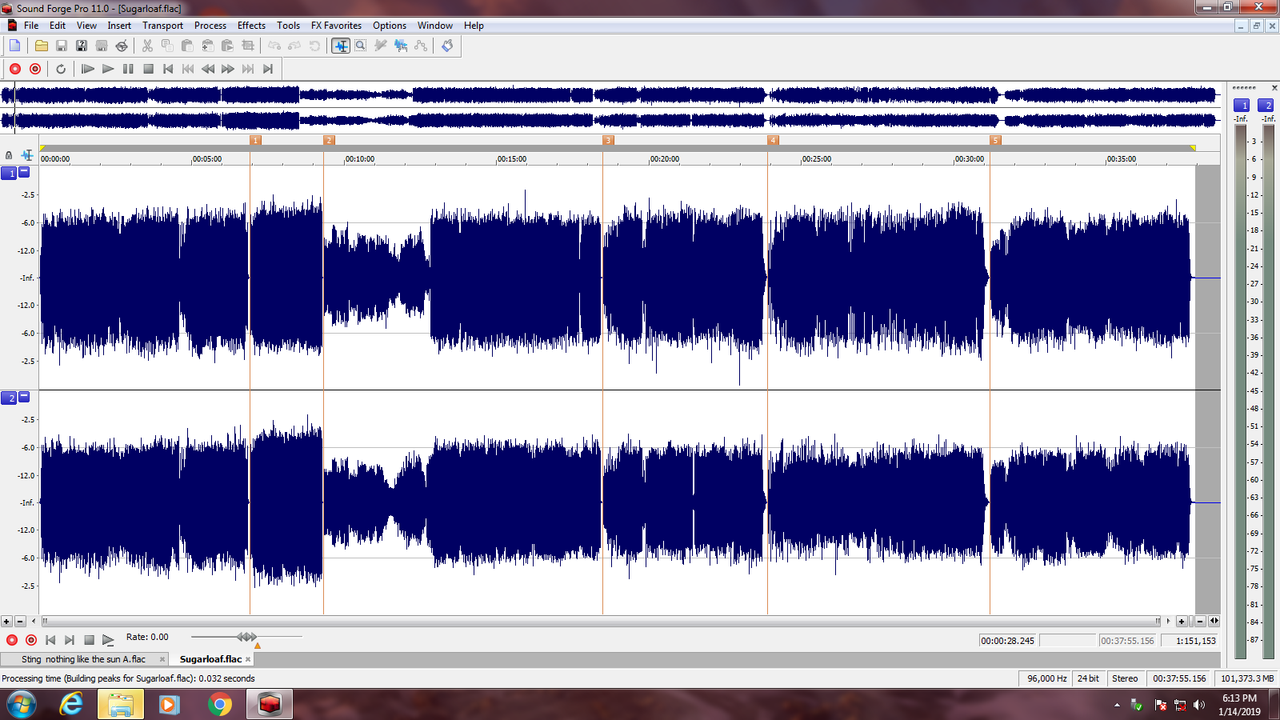Save the file with the Save icon
Image resolution: width=1280 pixels, height=720 pixels.
point(61,45)
